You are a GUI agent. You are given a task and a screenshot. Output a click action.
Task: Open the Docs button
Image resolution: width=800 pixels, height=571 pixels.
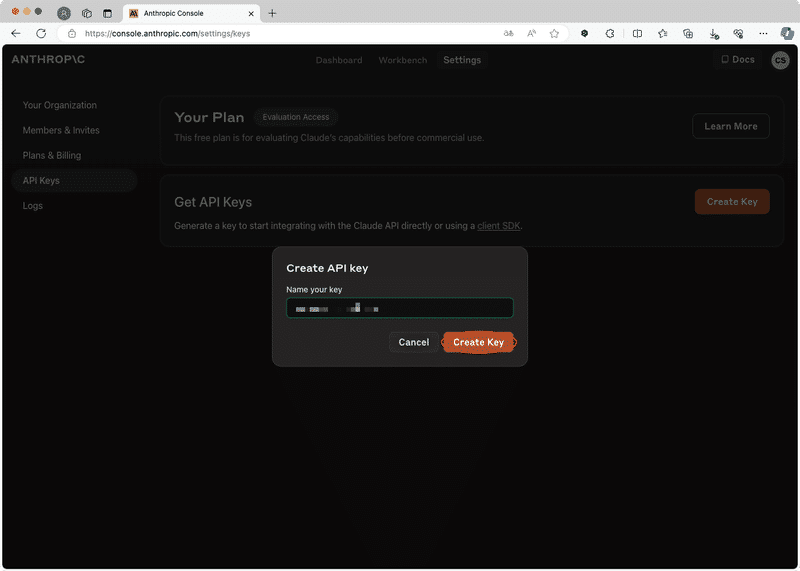pyautogui.click(x=737, y=60)
